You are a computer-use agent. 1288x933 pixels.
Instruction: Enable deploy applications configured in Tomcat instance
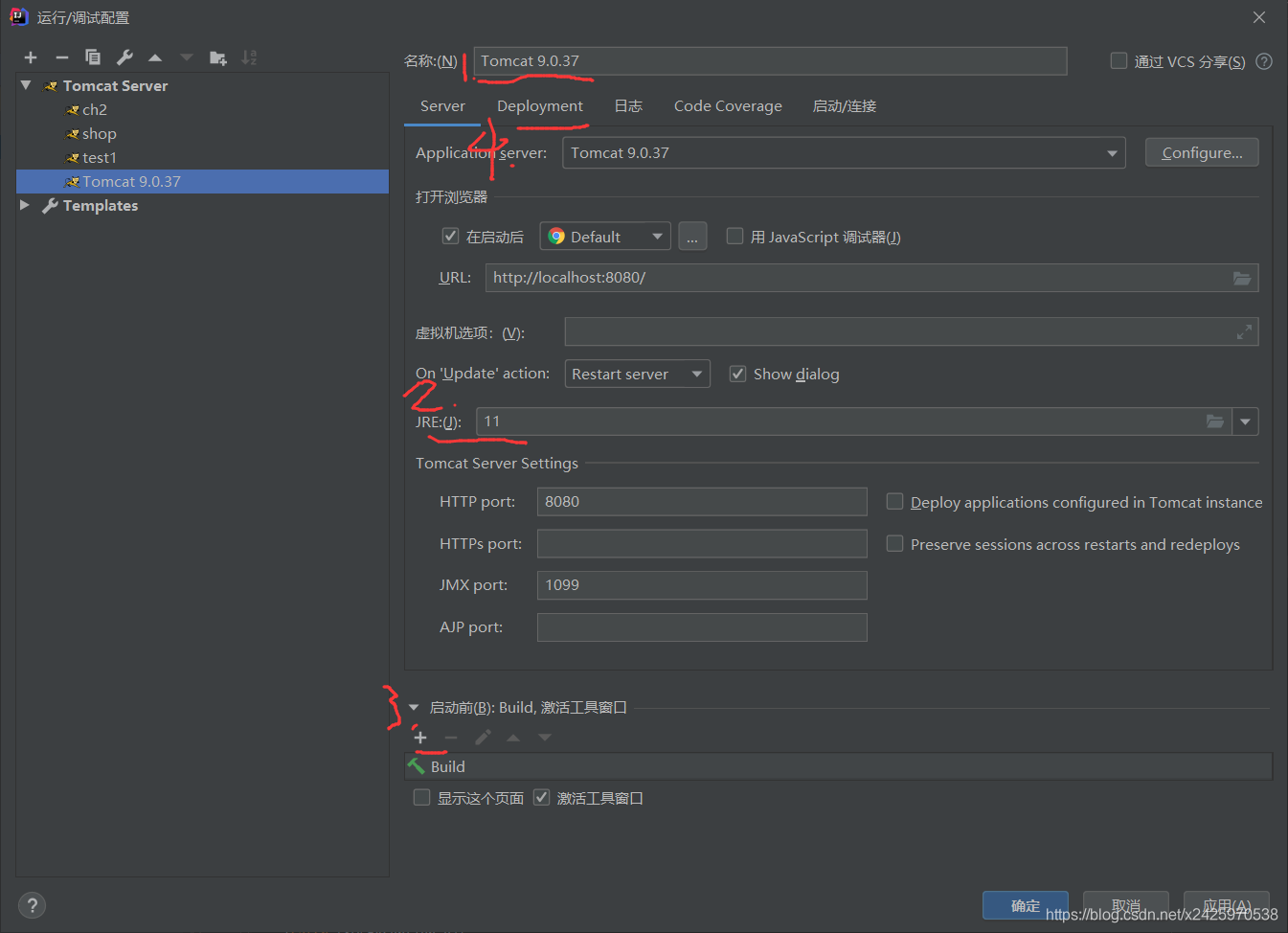(894, 501)
